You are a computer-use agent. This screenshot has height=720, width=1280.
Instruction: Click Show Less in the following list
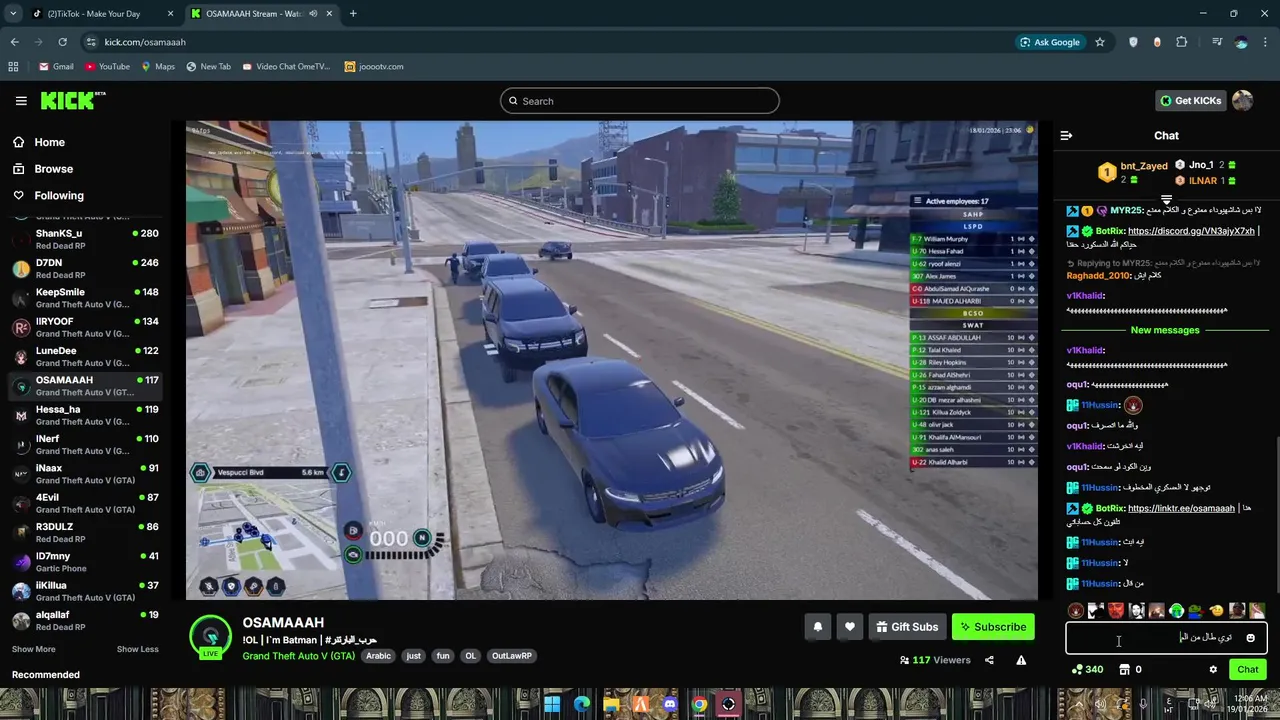point(137,649)
